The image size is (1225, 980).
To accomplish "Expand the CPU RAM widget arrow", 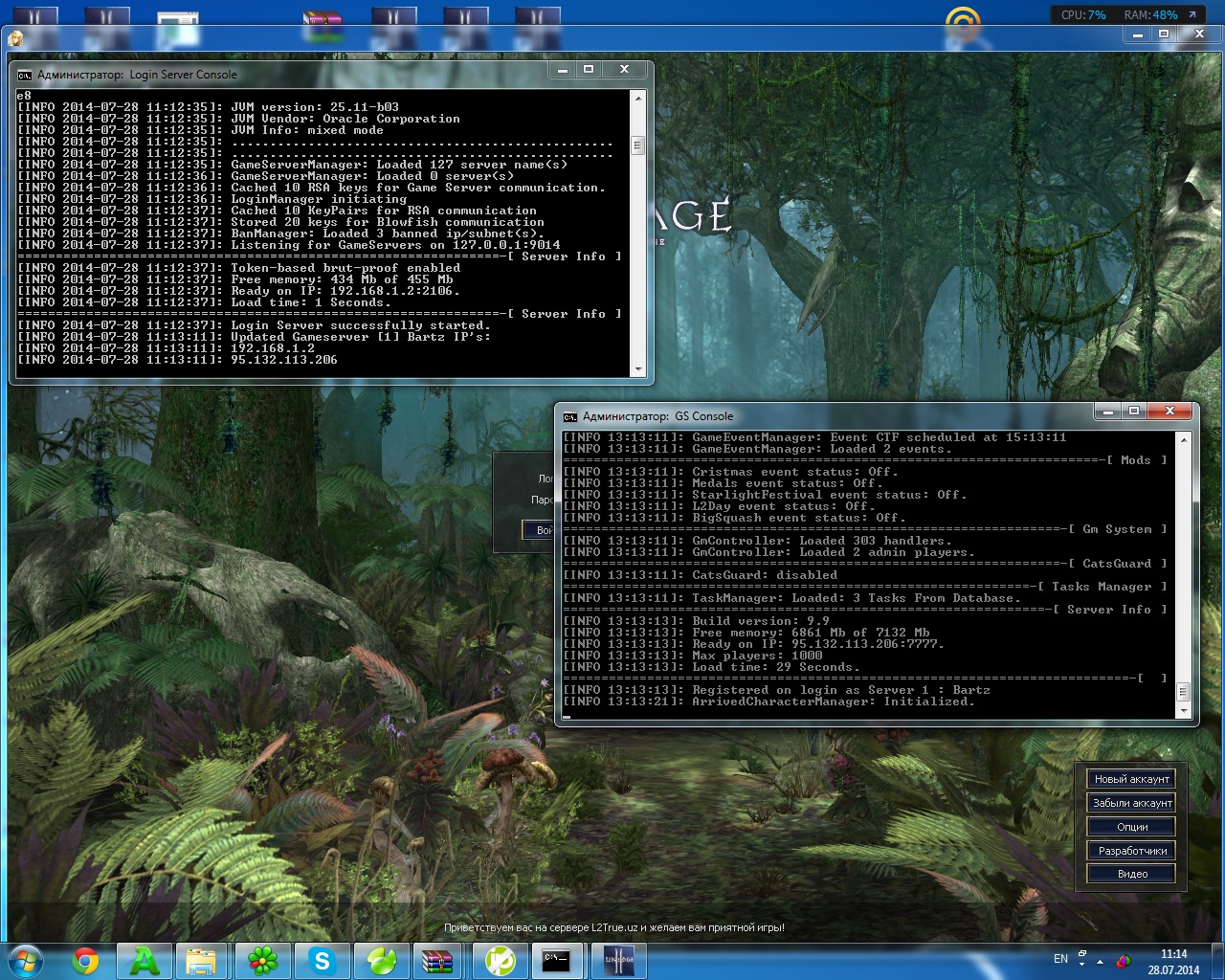I will point(1192,14).
